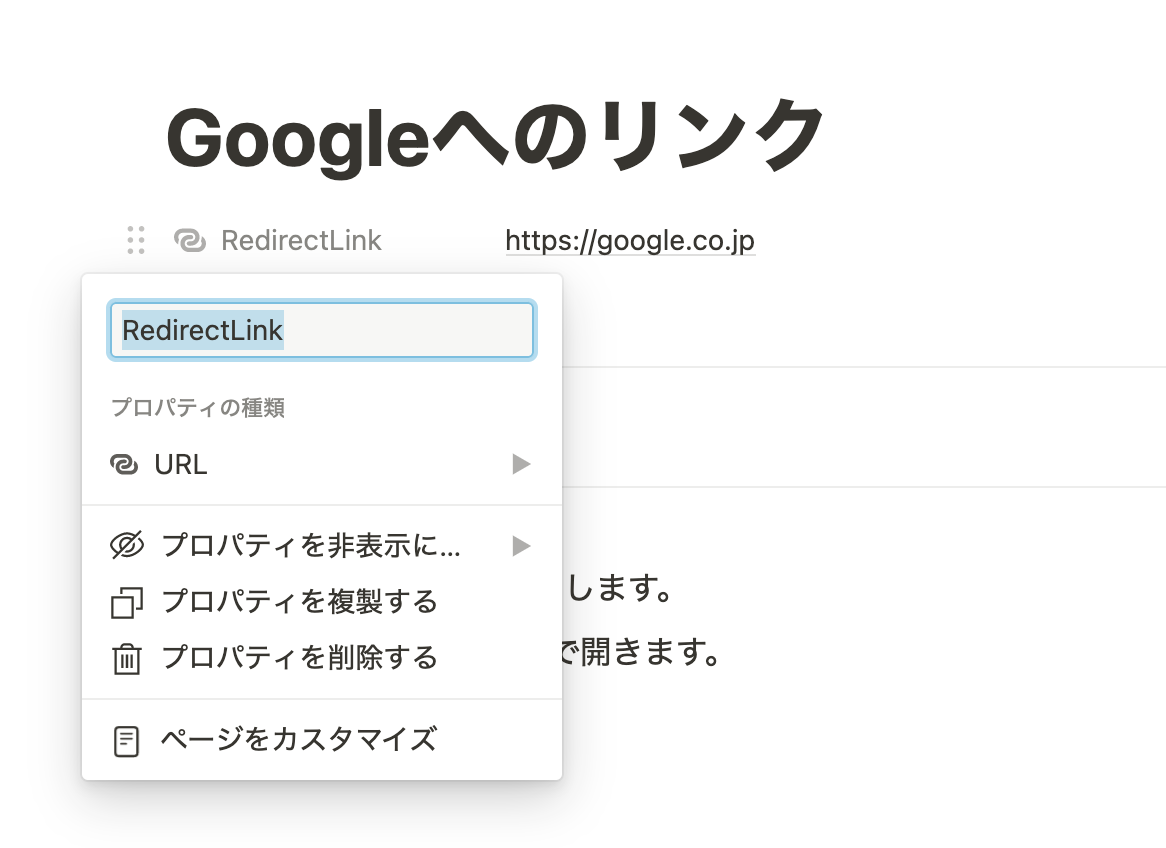1166x848 pixels.
Task: Click the crossed-eye hide property icon
Action: pos(126,545)
